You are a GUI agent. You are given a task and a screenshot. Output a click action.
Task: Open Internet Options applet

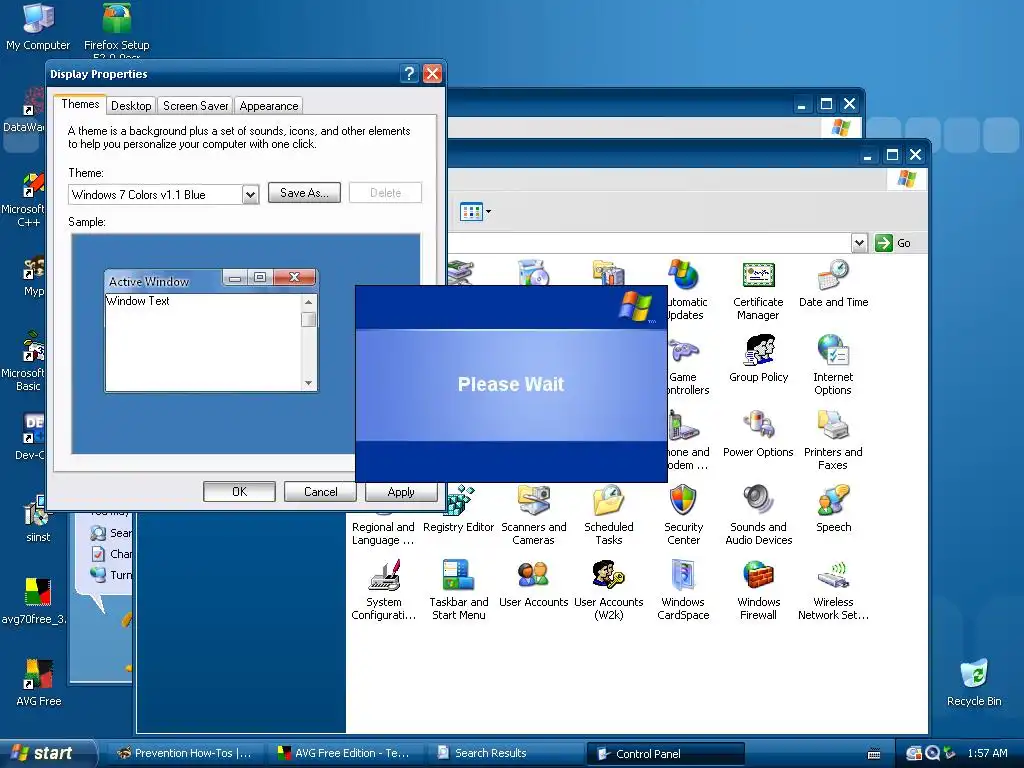pyautogui.click(x=833, y=366)
